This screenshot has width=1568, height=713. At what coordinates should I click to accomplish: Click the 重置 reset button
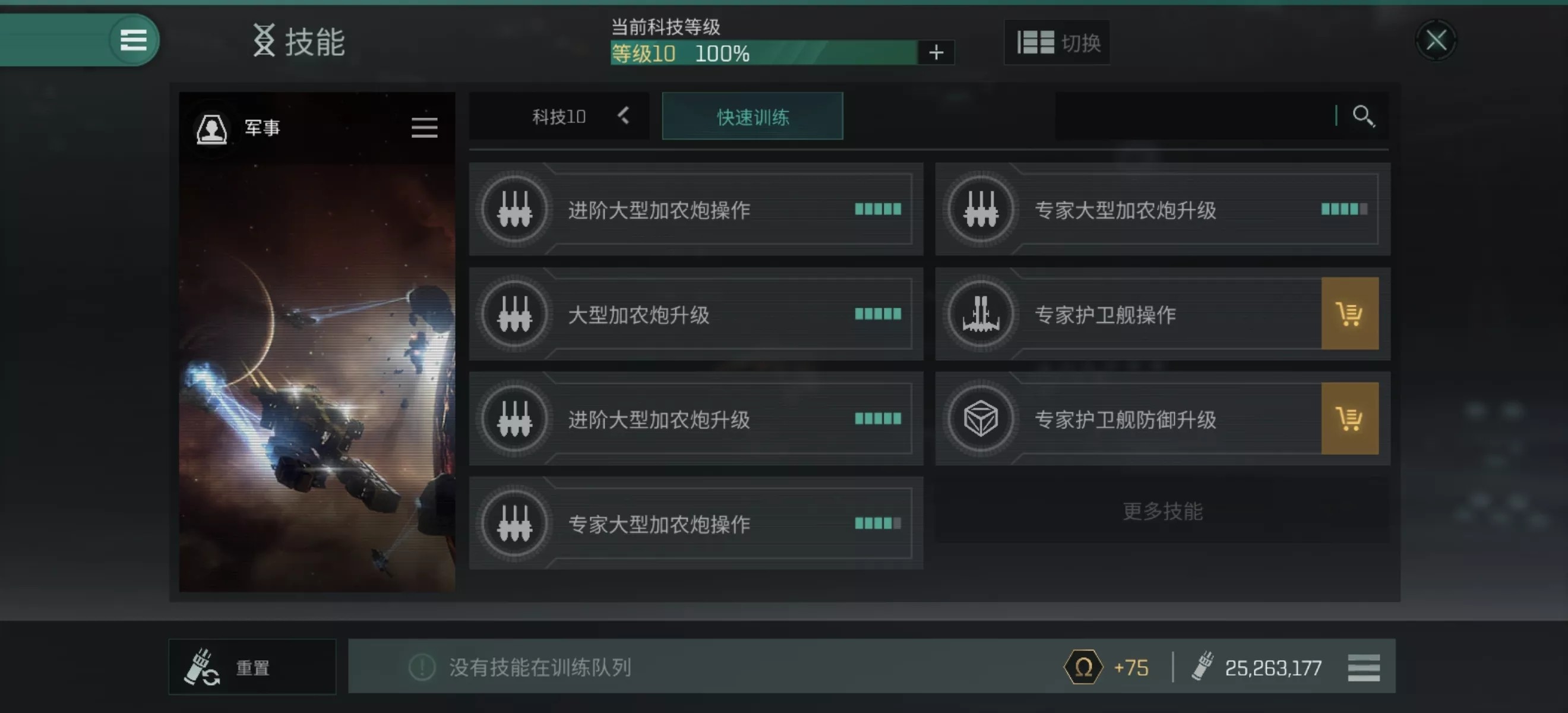point(252,667)
